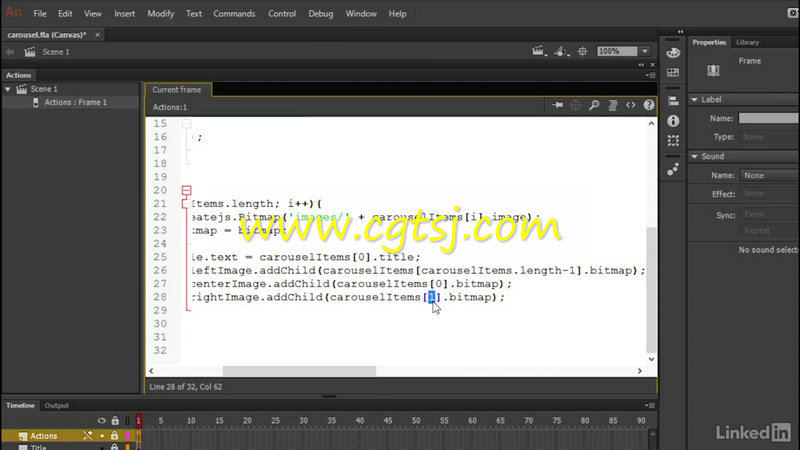Viewport: 800px width, 450px height.
Task: Toggle visibility dot of Actions layer
Action: point(102,436)
